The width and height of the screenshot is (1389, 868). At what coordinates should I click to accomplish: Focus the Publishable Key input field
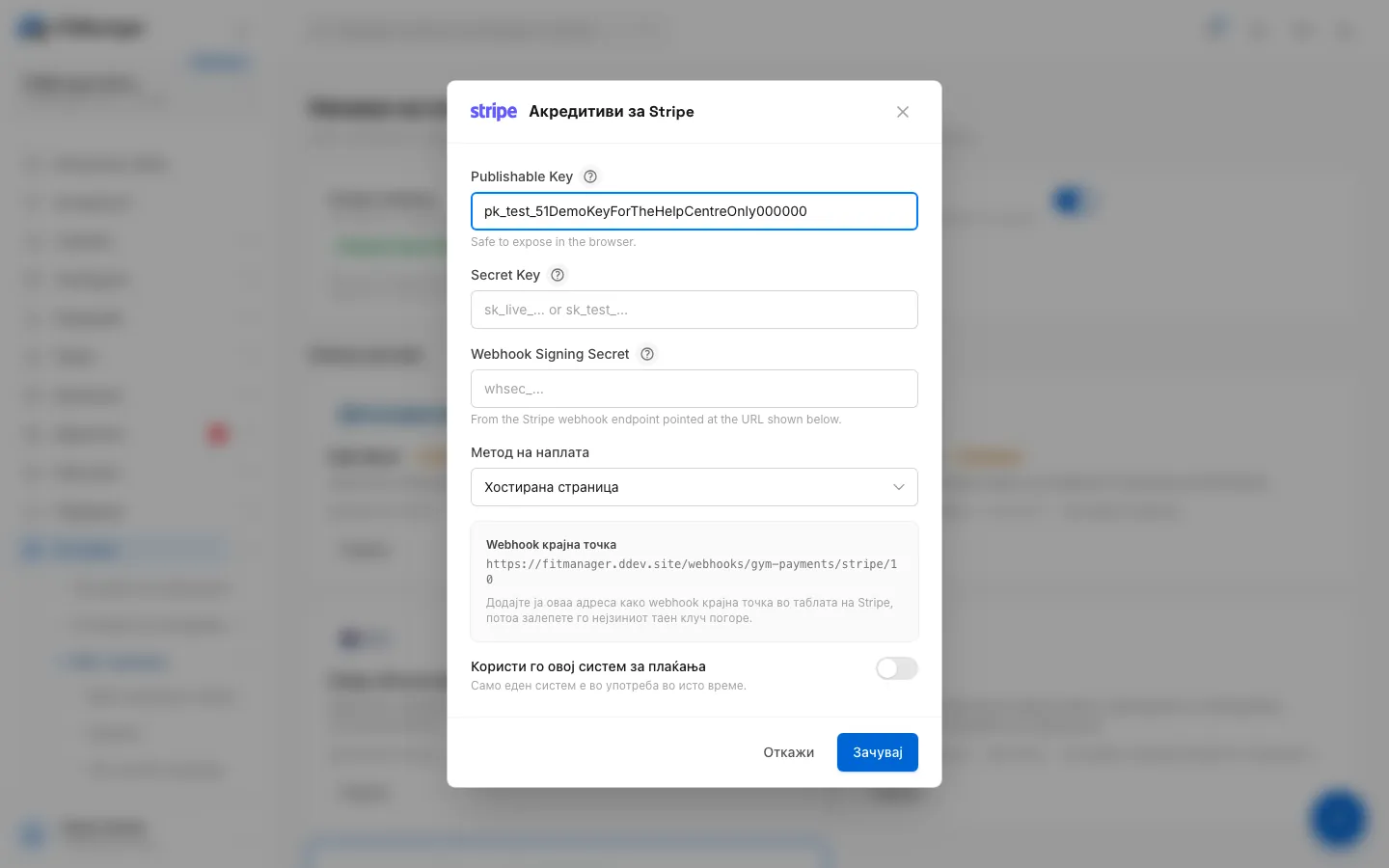[x=694, y=211]
